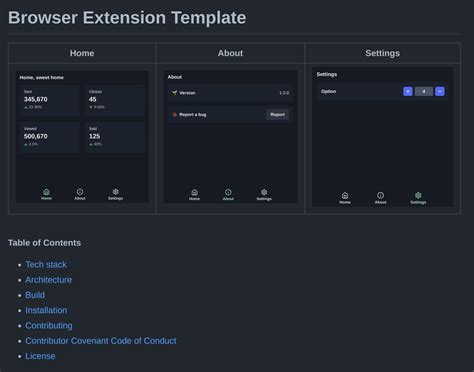This screenshot has width=474, height=372.
Task: Click the Home column header
Action: click(82, 53)
